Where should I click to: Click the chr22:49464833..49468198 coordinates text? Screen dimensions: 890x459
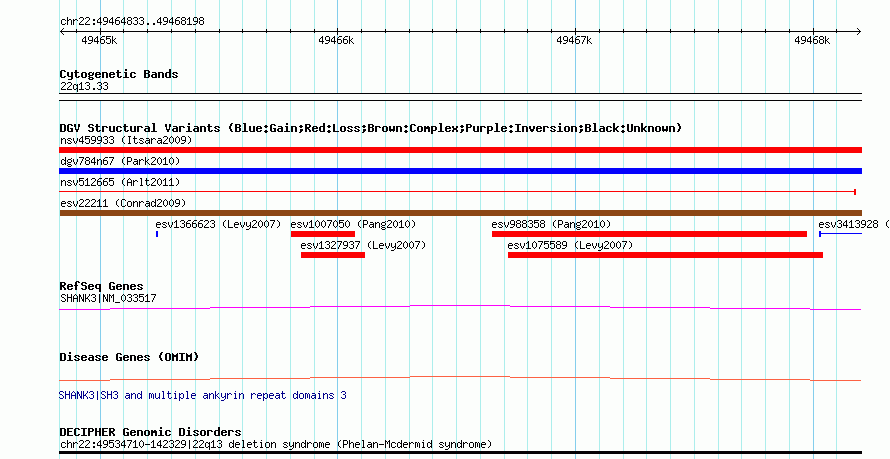[132, 22]
